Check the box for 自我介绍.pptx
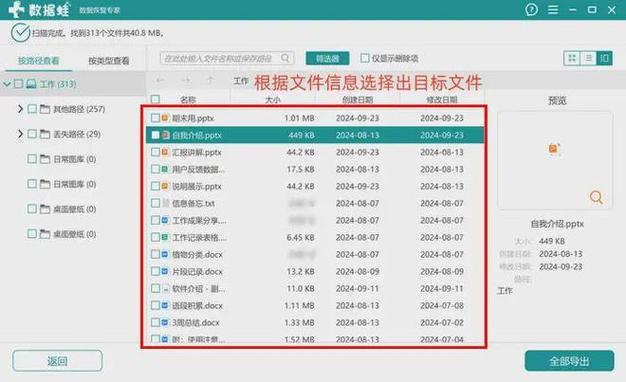626x382 pixels. [155, 135]
